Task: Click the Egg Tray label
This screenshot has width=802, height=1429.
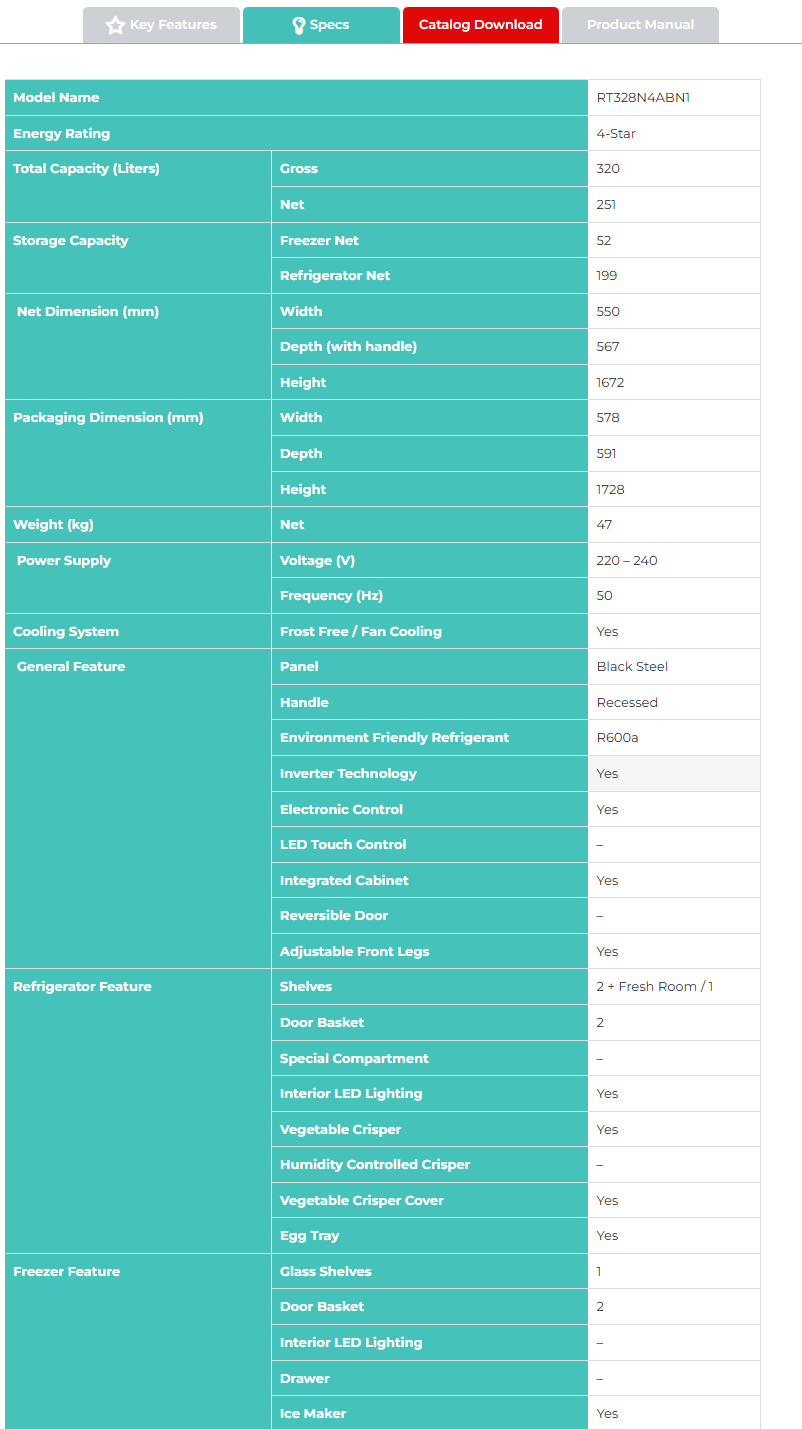Action: click(309, 1236)
